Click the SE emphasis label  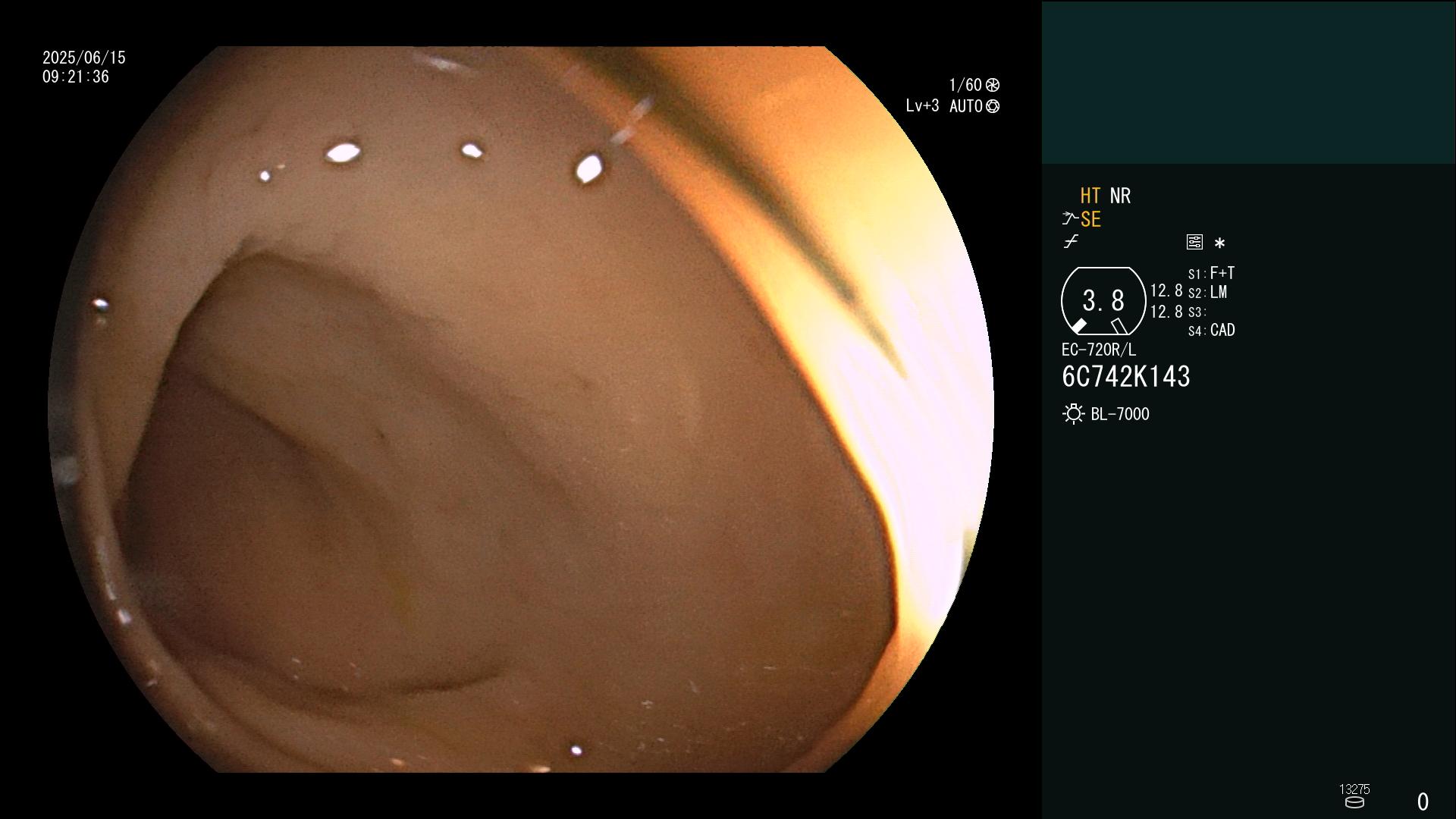(x=1090, y=220)
